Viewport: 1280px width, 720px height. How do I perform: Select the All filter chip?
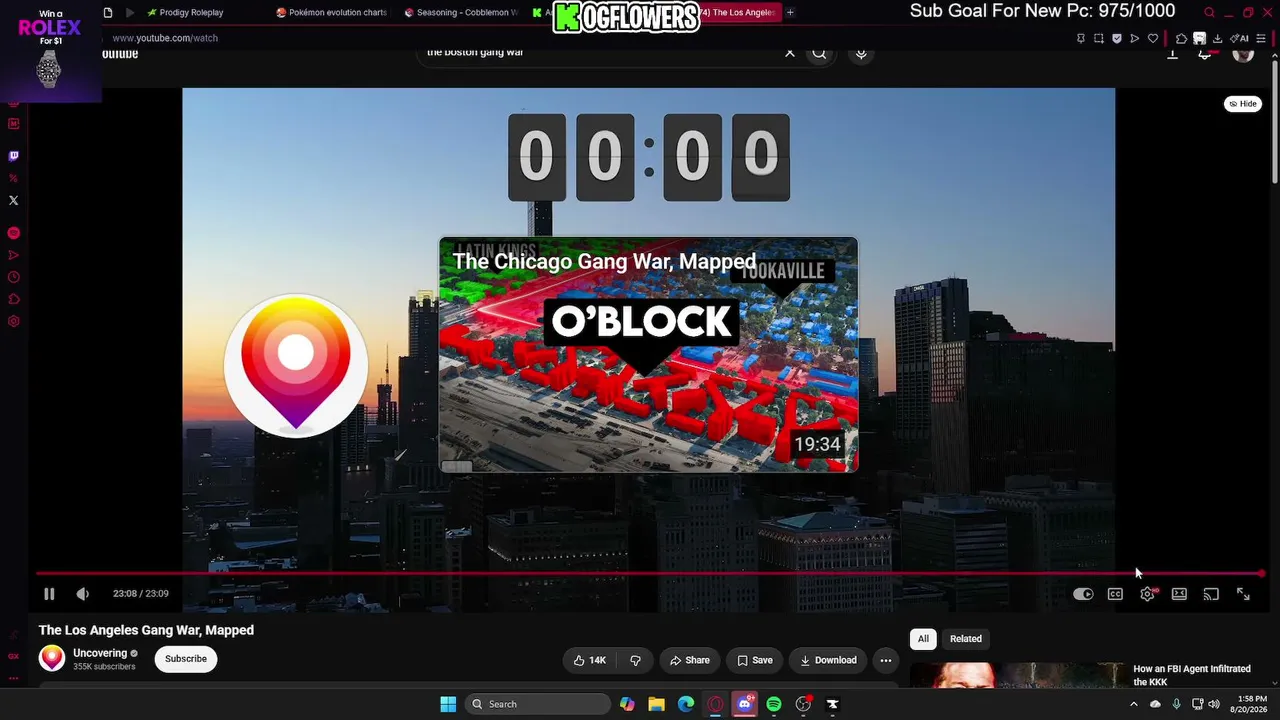coord(923,639)
